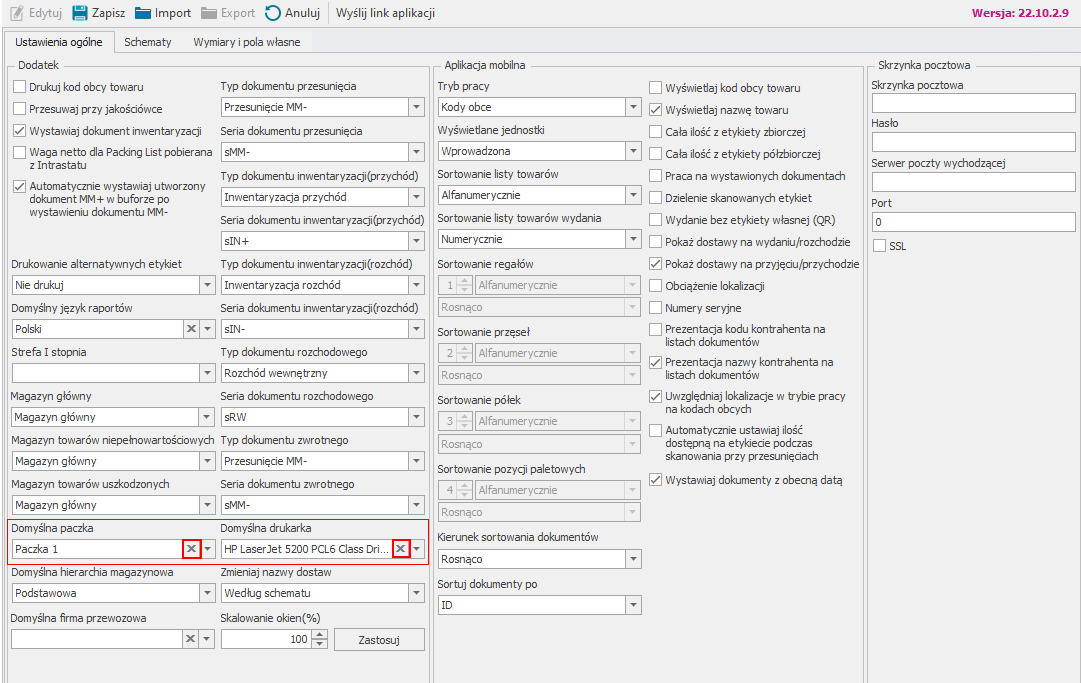This screenshot has height=683, width=1081.
Task: Clear Domyślna firma przewozowa with X icon
Action: [x=190, y=638]
